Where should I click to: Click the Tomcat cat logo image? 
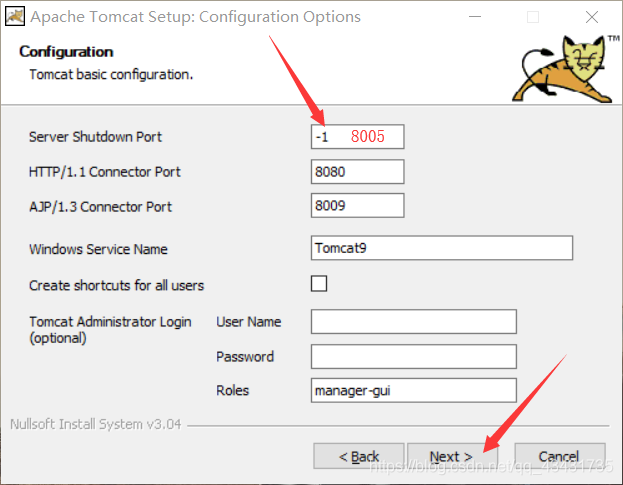pyautogui.click(x=564, y=68)
